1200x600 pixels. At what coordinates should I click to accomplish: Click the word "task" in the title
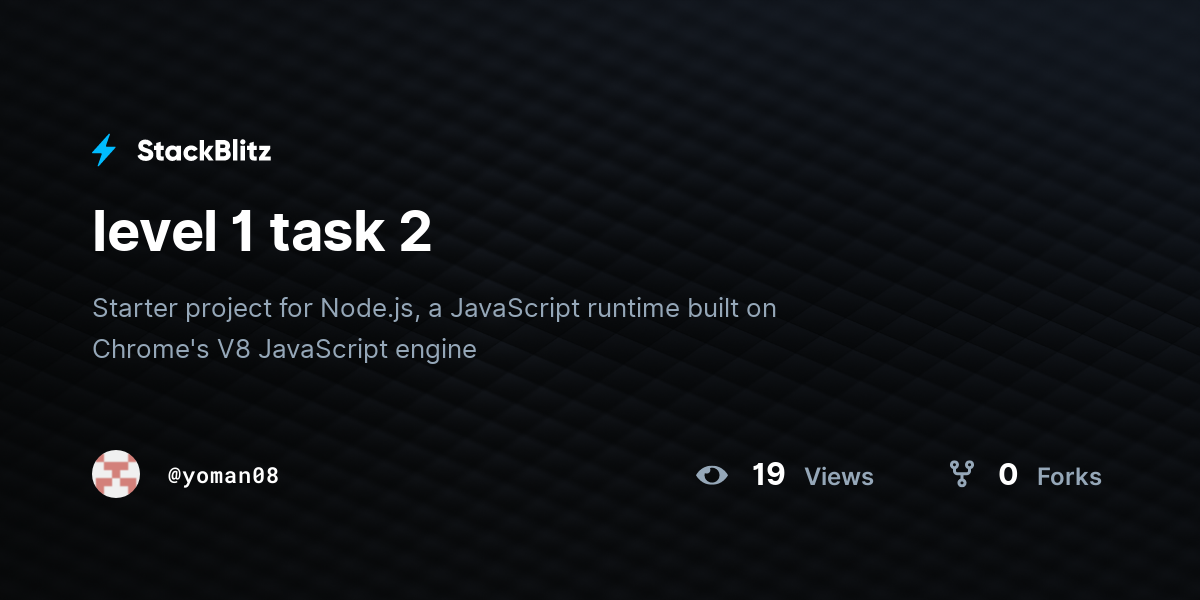pyautogui.click(x=326, y=232)
